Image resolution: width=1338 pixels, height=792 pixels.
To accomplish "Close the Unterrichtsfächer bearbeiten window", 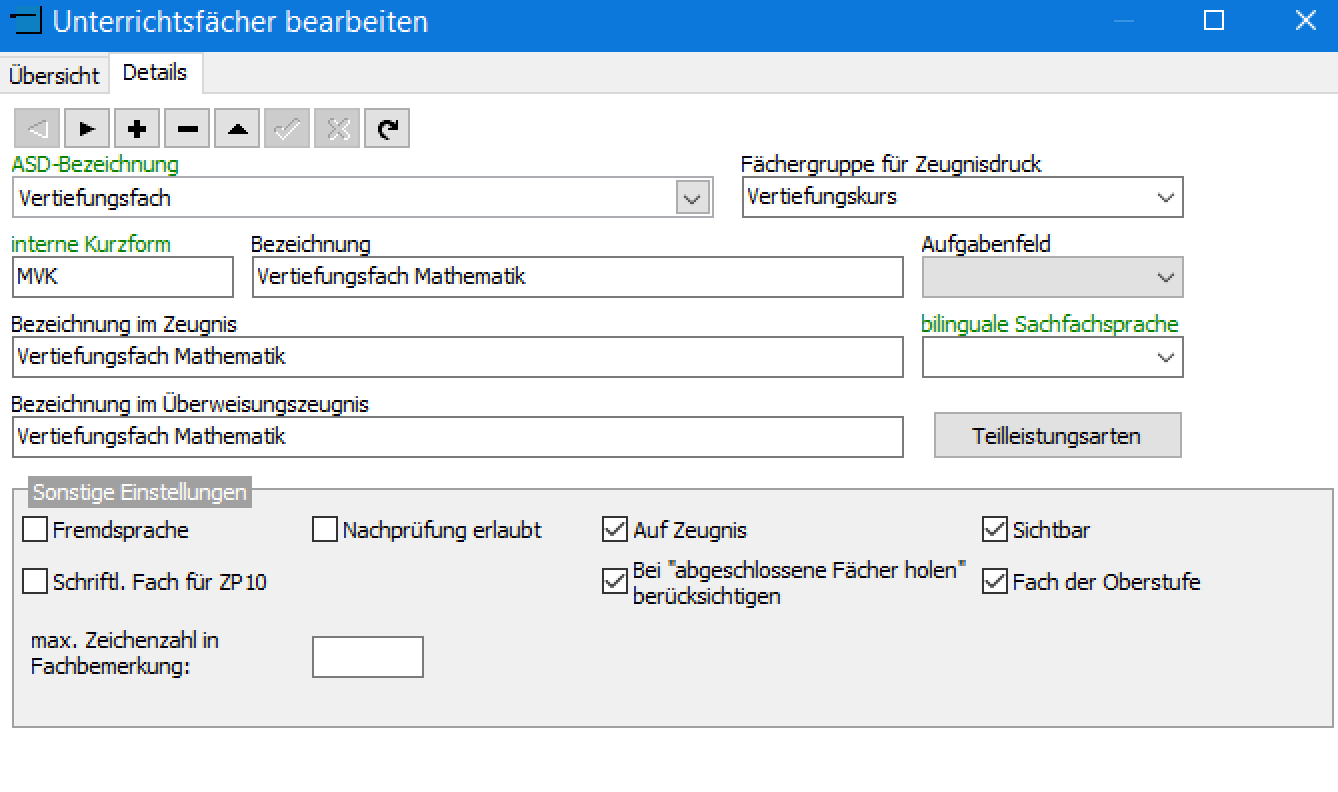I will point(1305,21).
